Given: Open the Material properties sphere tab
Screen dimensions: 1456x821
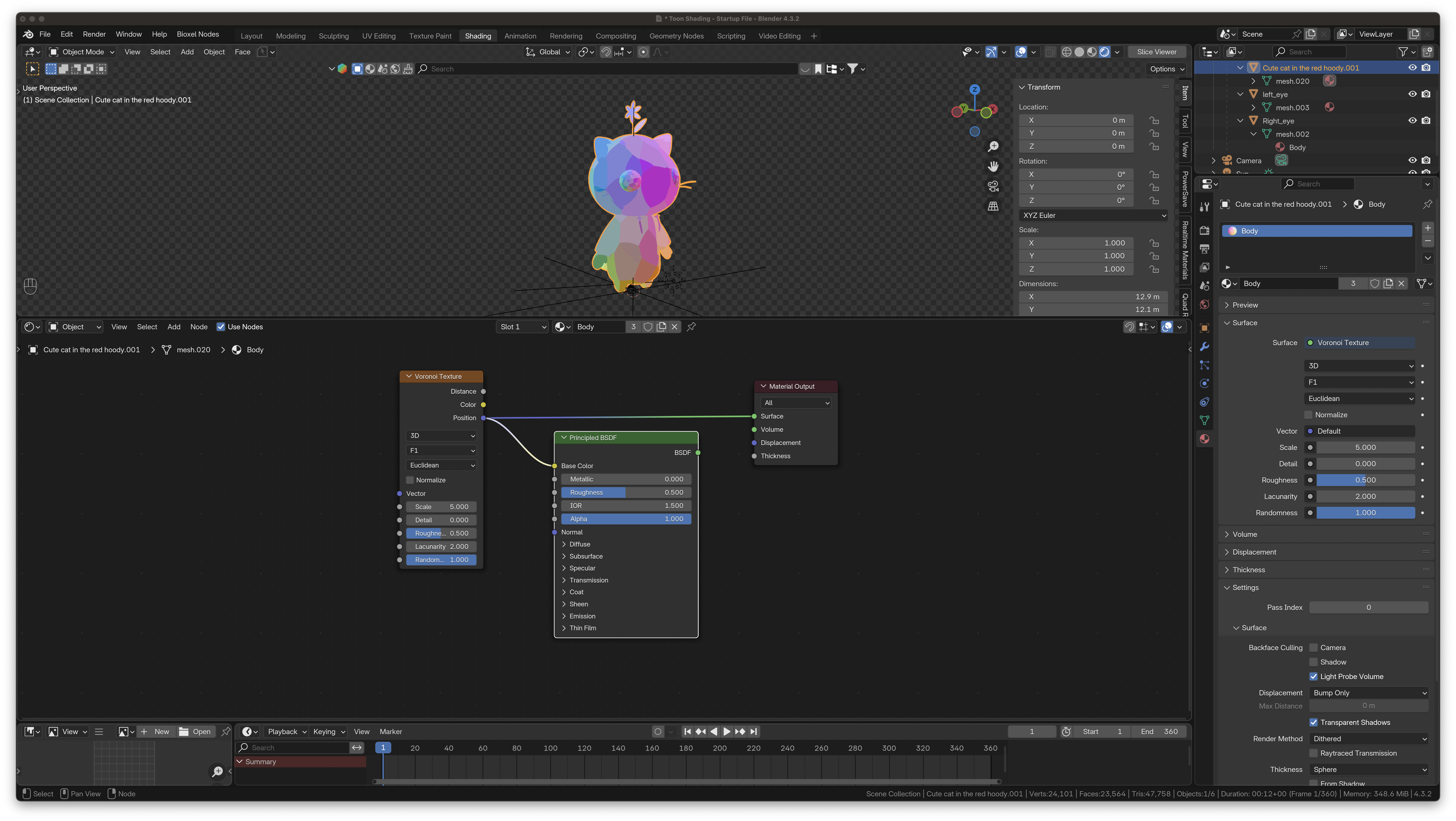Looking at the screenshot, I should pyautogui.click(x=1204, y=439).
